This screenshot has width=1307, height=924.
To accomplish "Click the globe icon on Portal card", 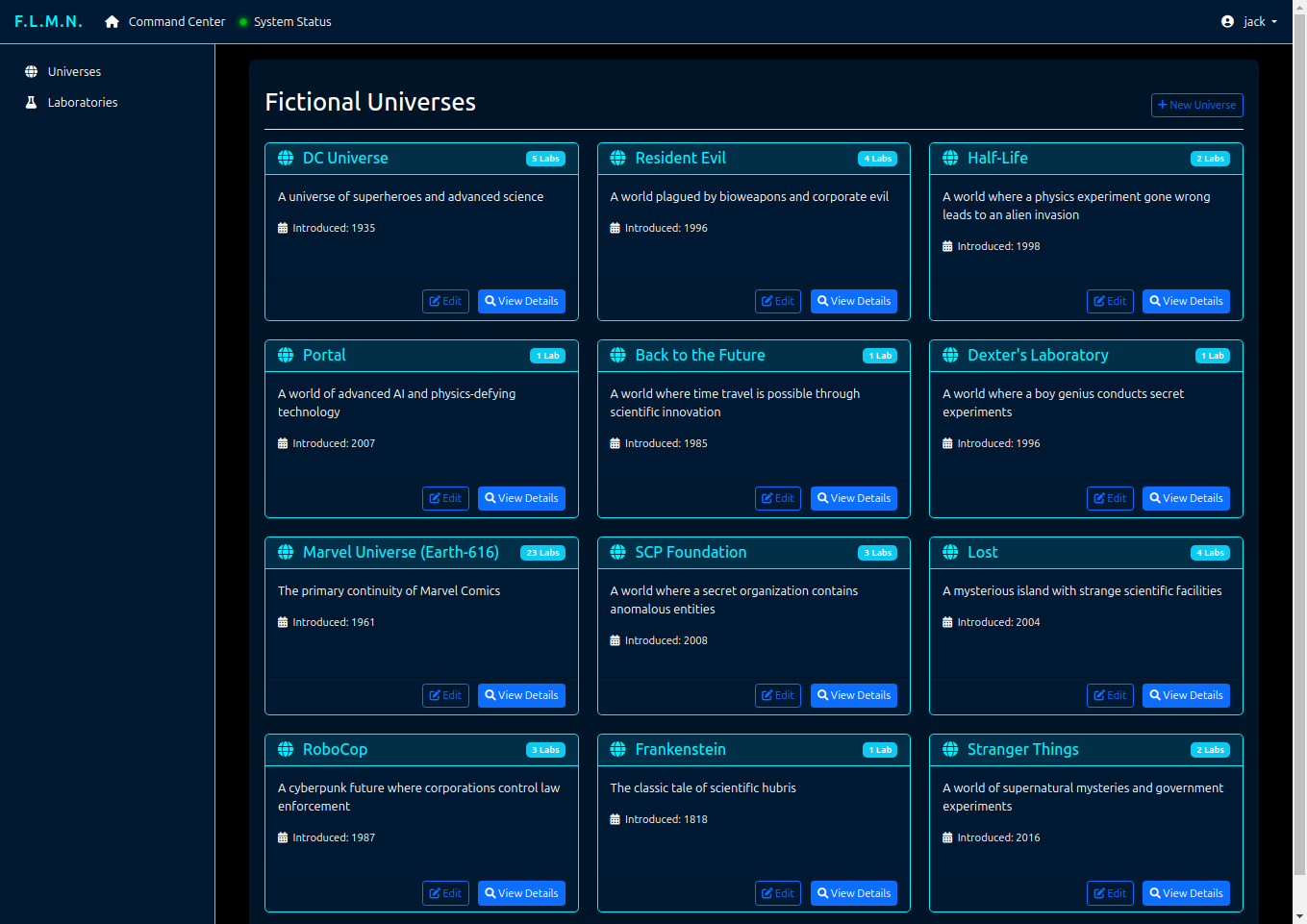I will 286,355.
